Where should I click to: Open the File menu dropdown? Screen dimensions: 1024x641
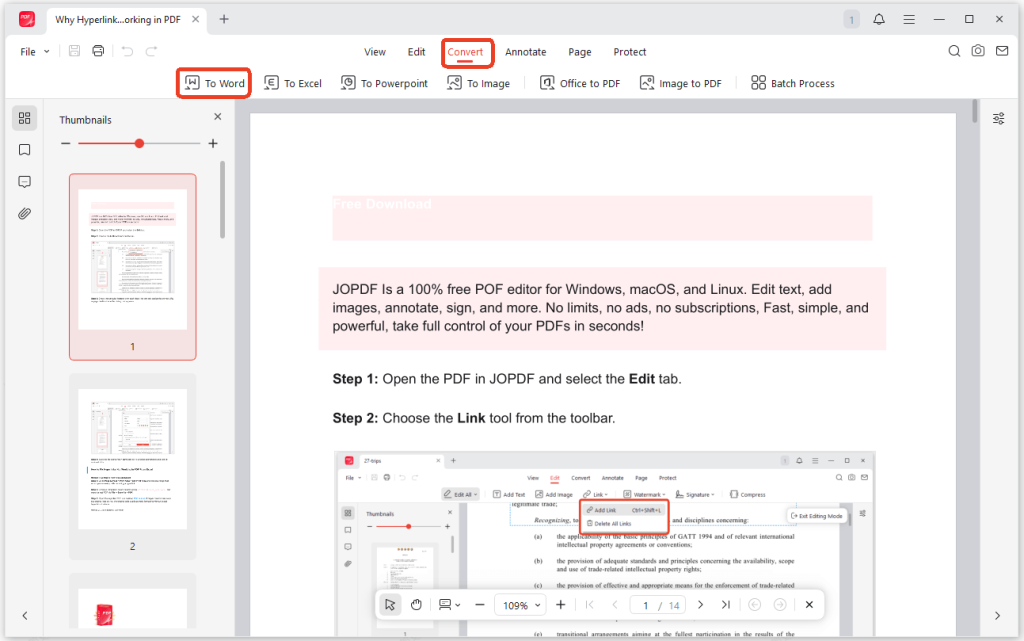click(x=35, y=52)
